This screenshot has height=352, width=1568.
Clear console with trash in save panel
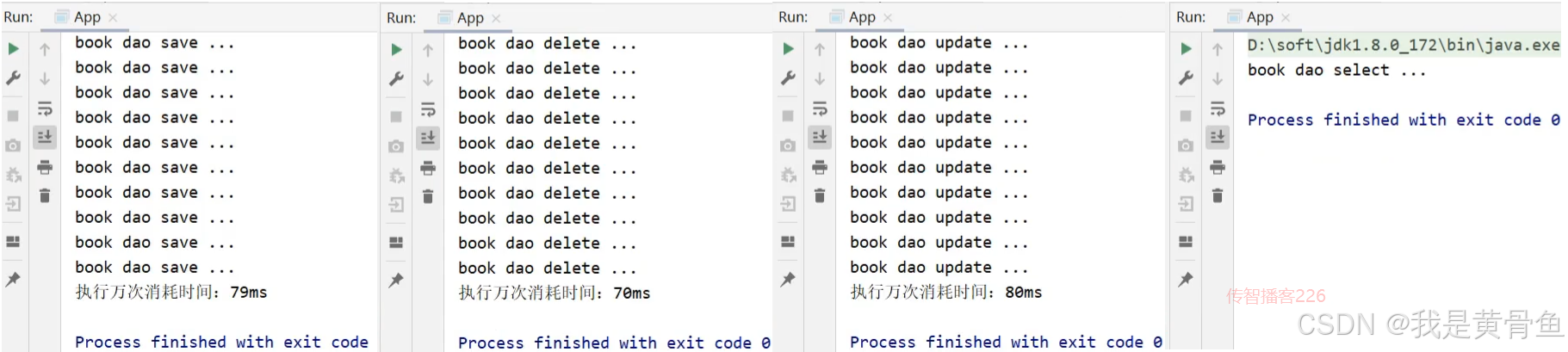coord(45,195)
